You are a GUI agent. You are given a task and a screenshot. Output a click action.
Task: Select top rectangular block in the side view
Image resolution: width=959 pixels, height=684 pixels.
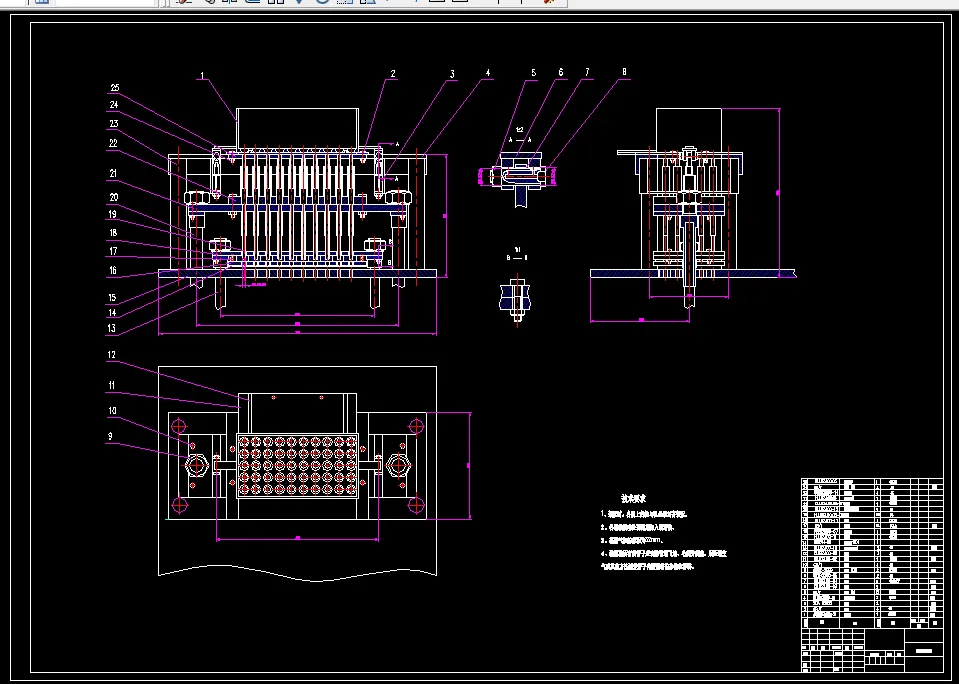click(x=689, y=129)
